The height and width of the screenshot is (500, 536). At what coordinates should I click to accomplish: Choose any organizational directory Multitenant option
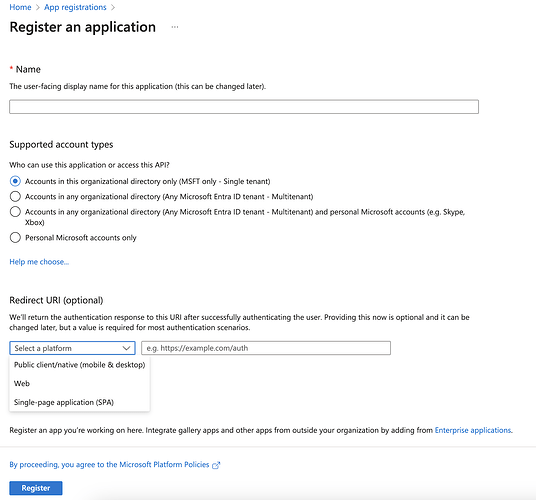[15, 197]
